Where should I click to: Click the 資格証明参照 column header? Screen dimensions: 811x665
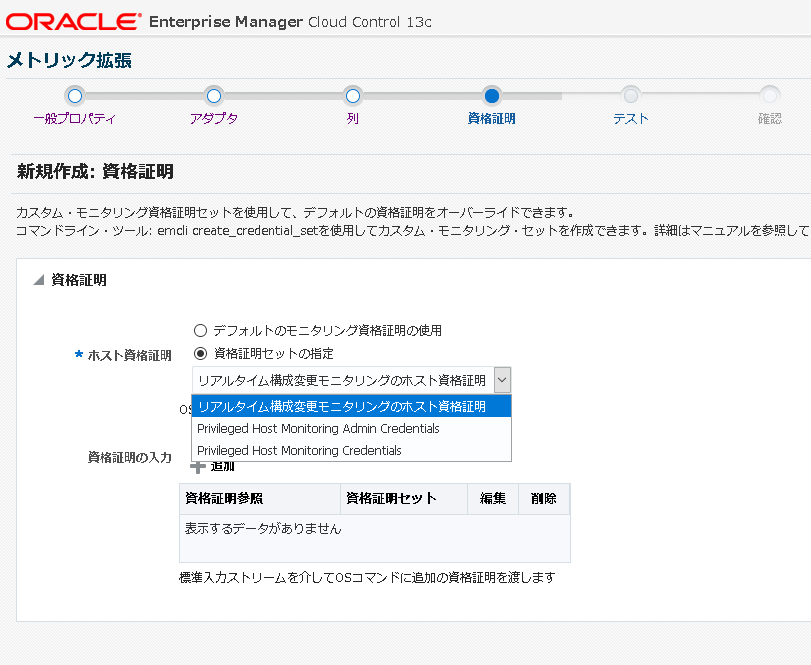point(260,498)
